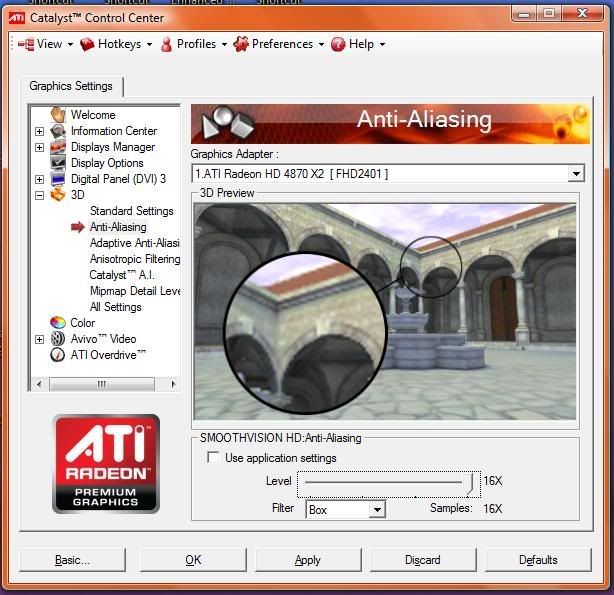614x595 pixels.
Task: Expand the Avivo Video node
Action: (x=40, y=339)
